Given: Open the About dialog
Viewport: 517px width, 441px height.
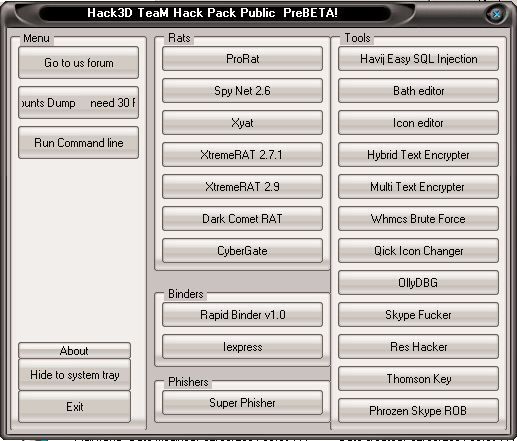Looking at the screenshot, I should coord(74,350).
